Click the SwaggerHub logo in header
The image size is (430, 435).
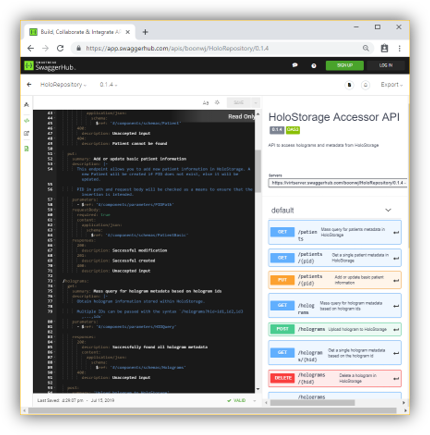point(50,66)
